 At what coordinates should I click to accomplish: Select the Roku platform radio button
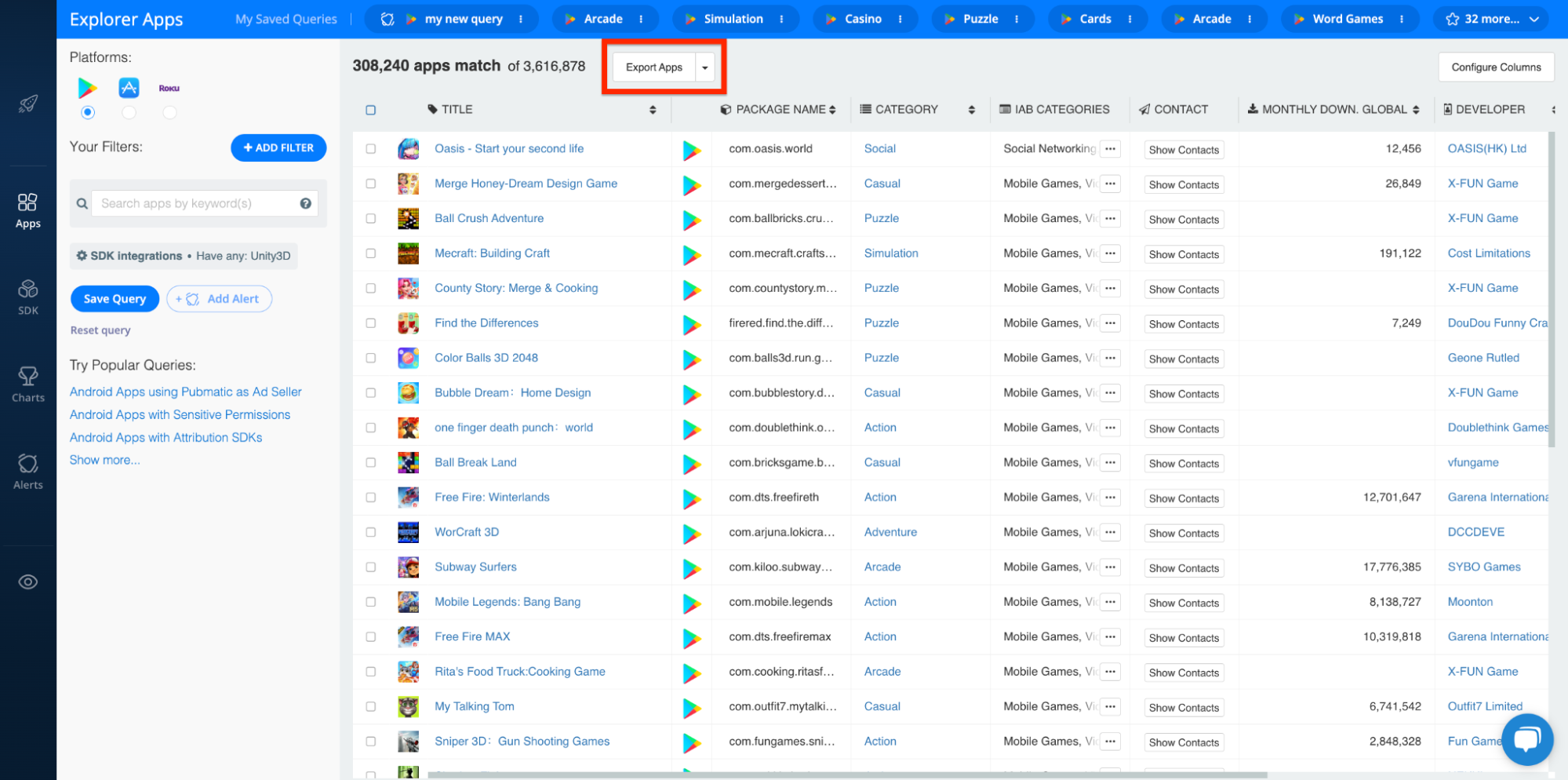tap(169, 113)
